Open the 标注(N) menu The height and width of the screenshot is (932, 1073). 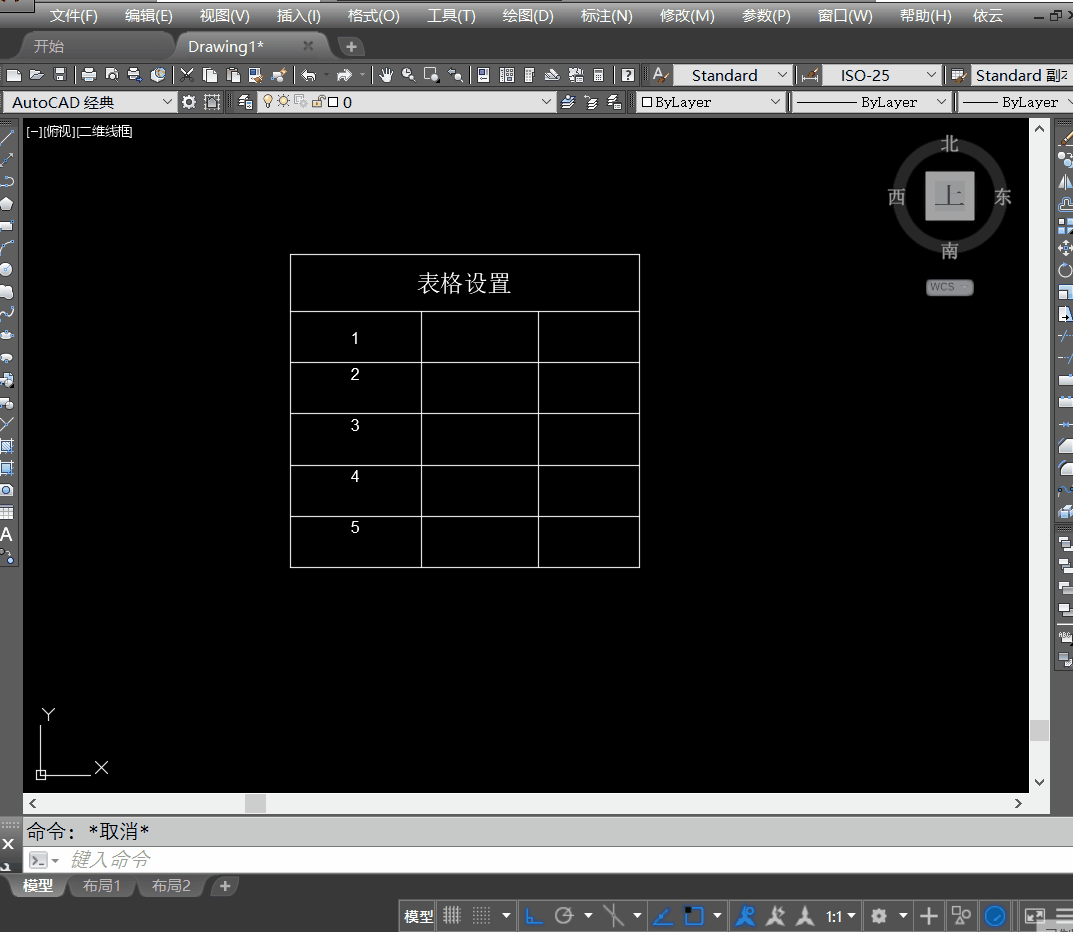coord(606,16)
